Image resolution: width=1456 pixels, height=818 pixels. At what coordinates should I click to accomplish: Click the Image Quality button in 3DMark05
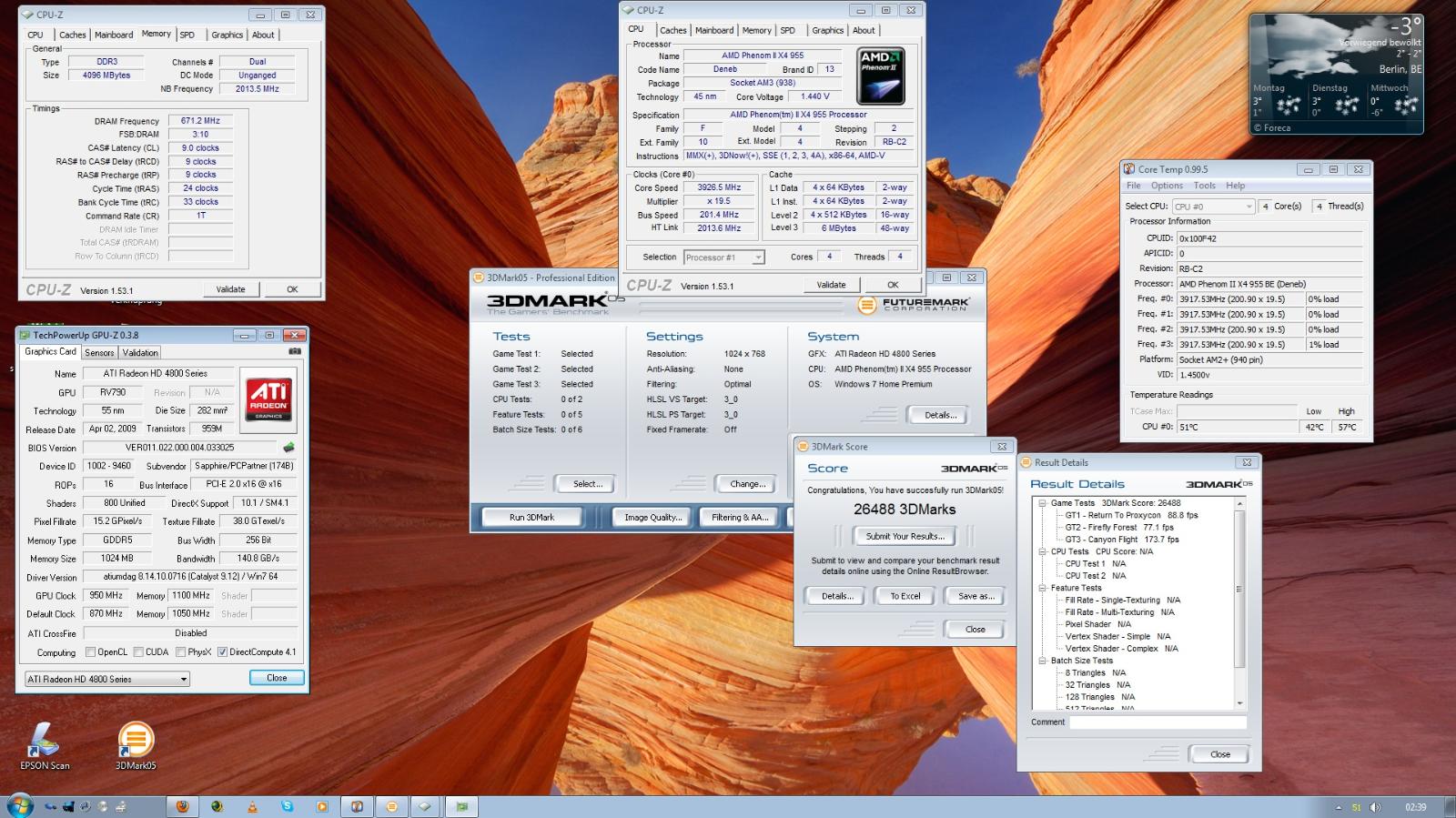tap(652, 517)
